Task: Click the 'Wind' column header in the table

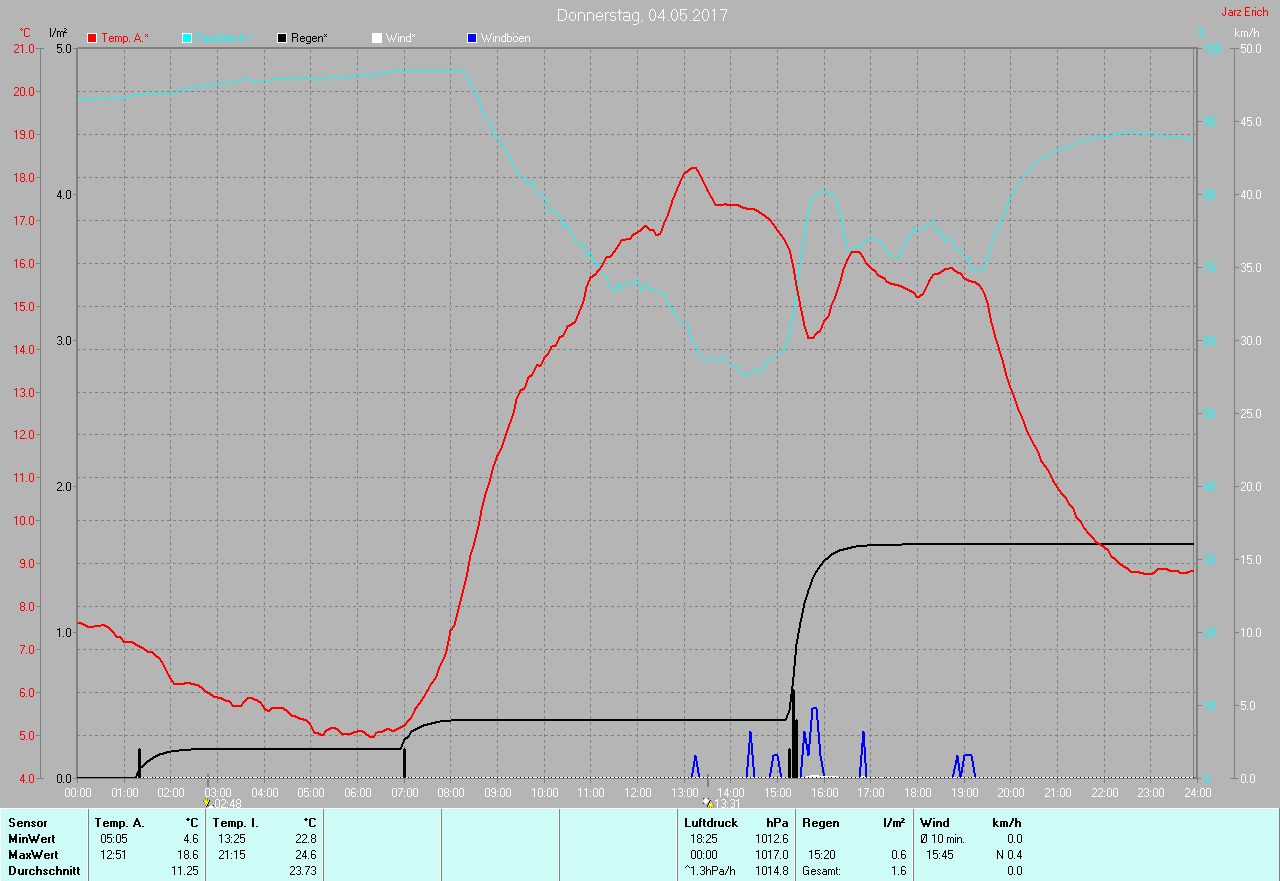Action: pyautogui.click(x=935, y=823)
